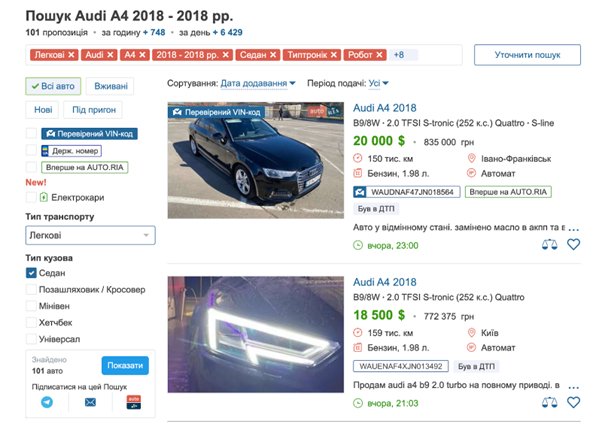Viewport: 602px width, 427px height.
Task: Open the black Audi A4 photo
Action: pyautogui.click(x=256, y=161)
